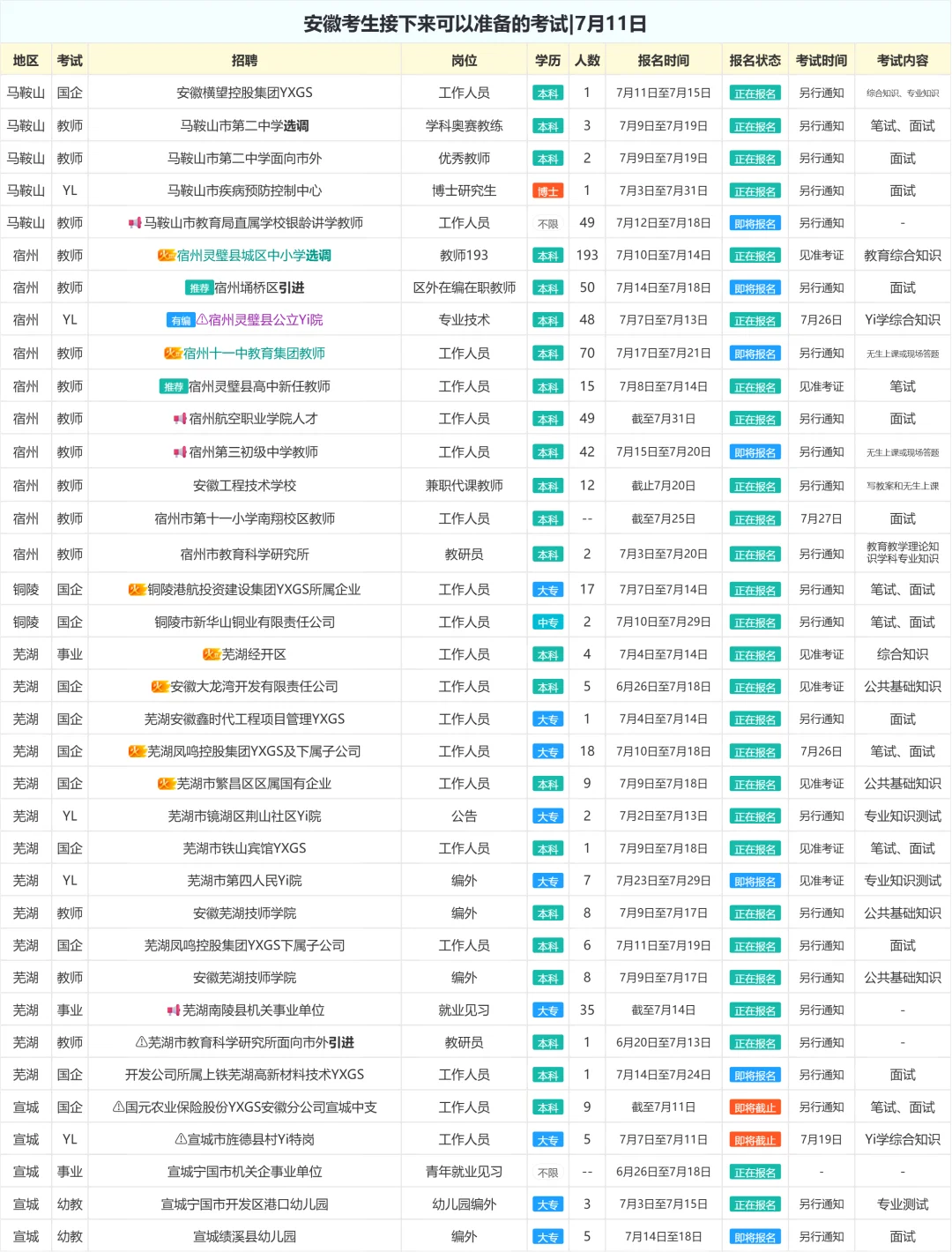Click hot icon before 铜陵港航投资建设集团
The image size is (952, 1252).
point(137,590)
